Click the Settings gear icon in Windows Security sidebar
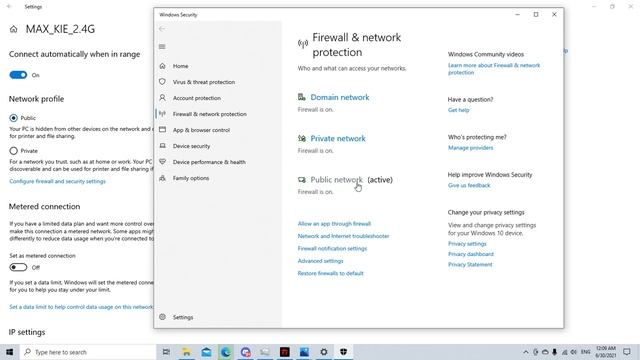The image size is (640, 360). pyautogui.click(x=162, y=317)
